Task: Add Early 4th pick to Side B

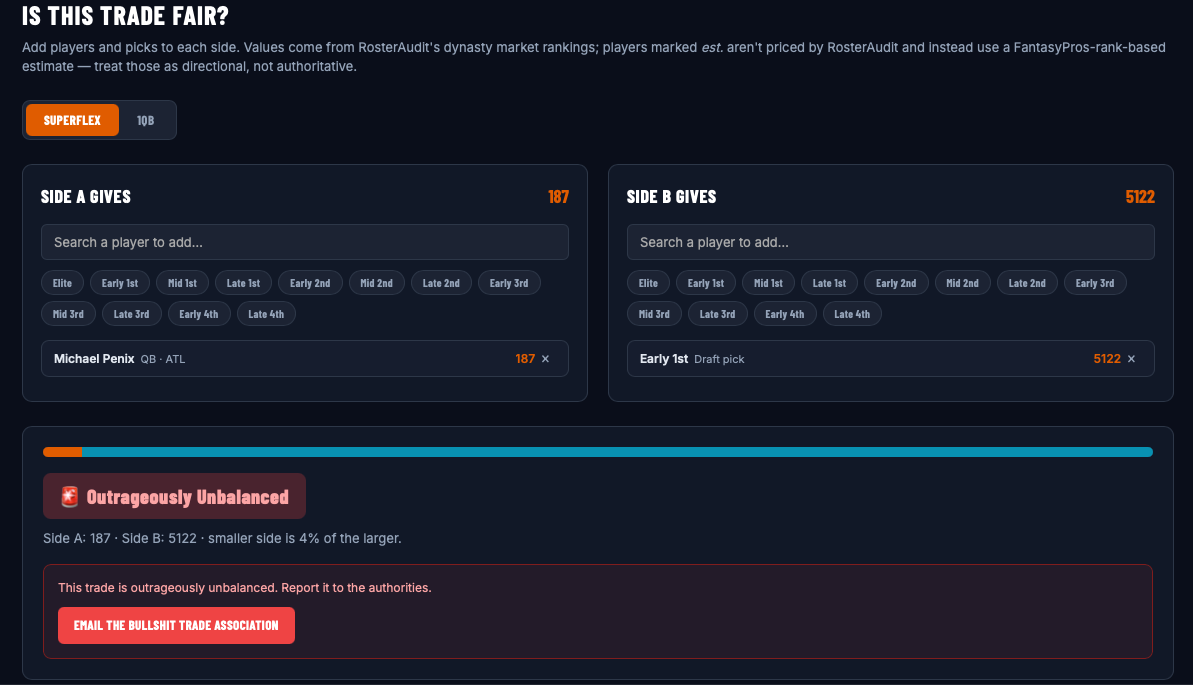Action: click(784, 314)
